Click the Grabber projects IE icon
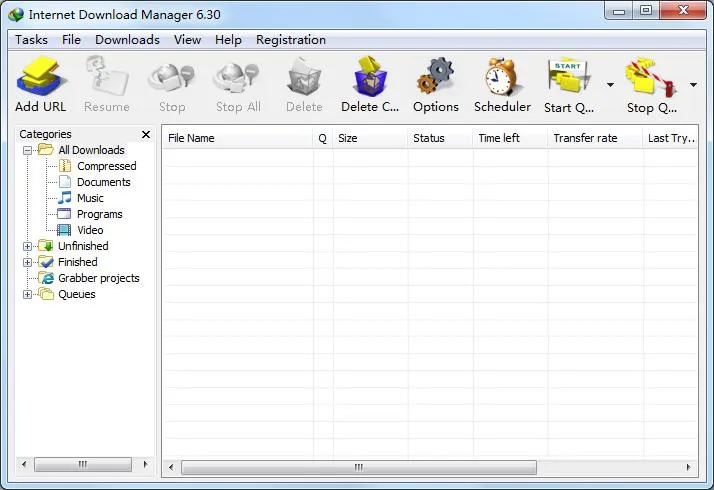The height and width of the screenshot is (490, 714). 46,278
